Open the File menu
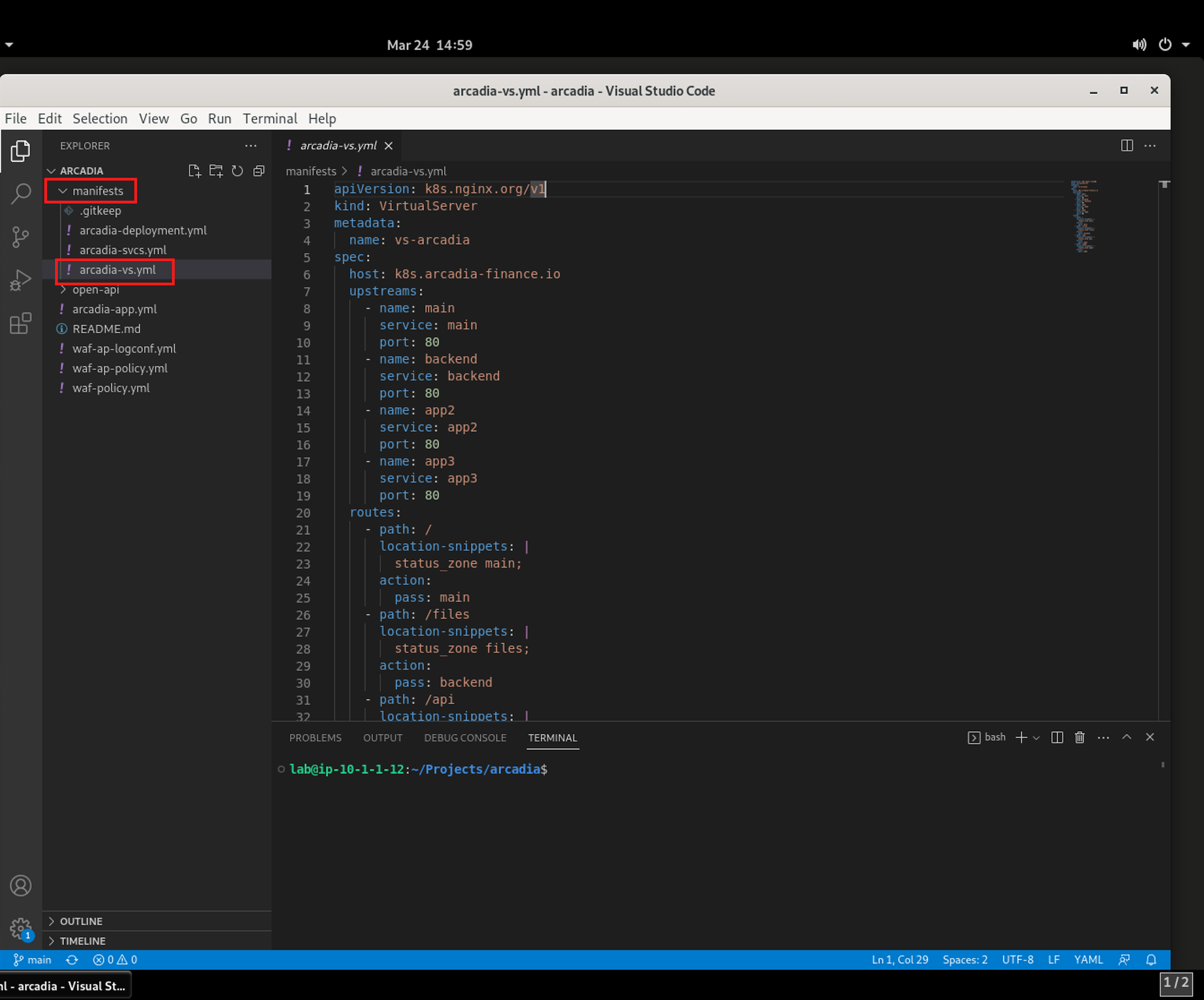1204x1000 pixels. 16,119
